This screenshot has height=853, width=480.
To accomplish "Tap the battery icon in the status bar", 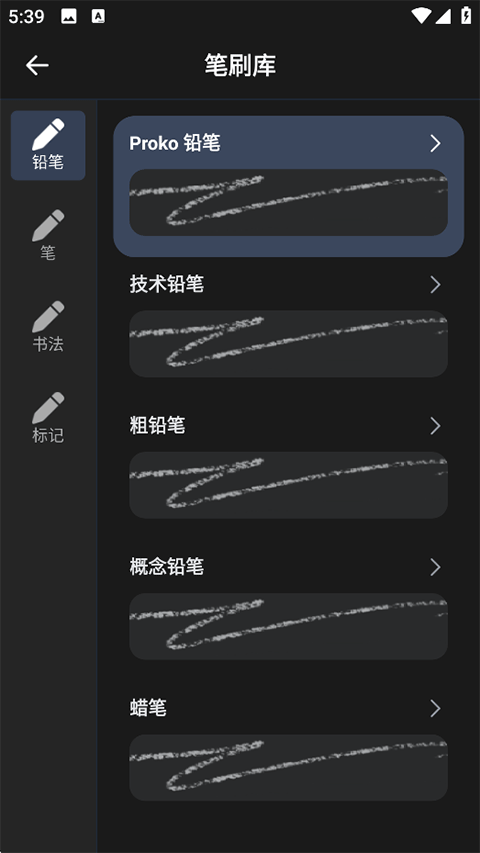I will (466, 16).
